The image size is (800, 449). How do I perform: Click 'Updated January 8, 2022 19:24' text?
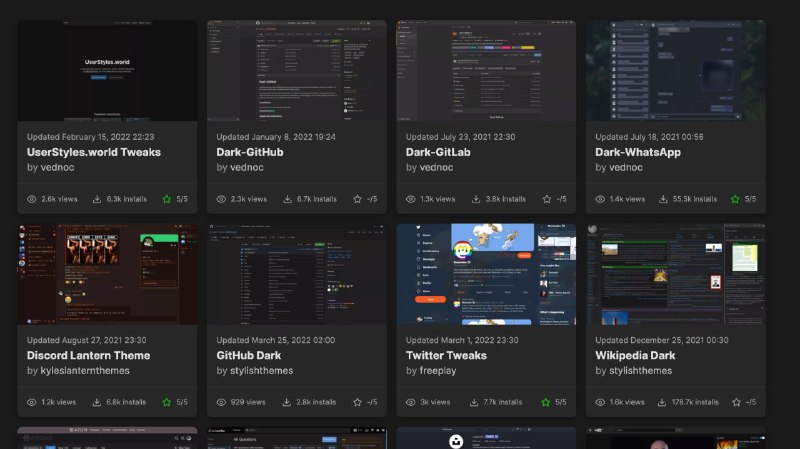pos(276,137)
